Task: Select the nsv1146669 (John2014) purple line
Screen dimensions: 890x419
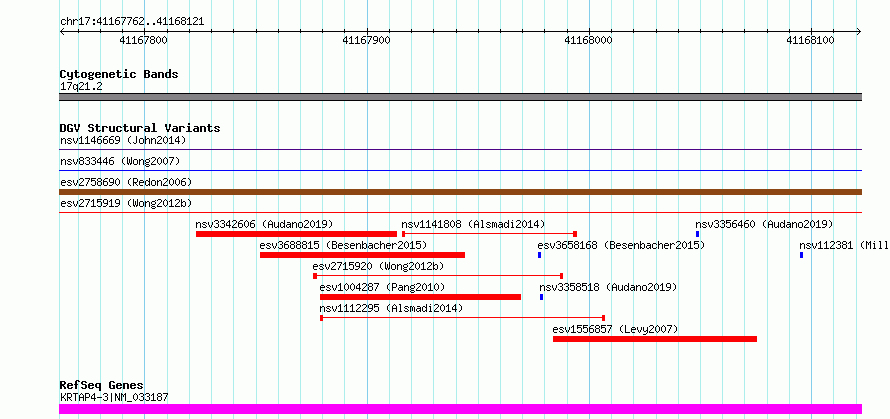Action: pos(460,150)
